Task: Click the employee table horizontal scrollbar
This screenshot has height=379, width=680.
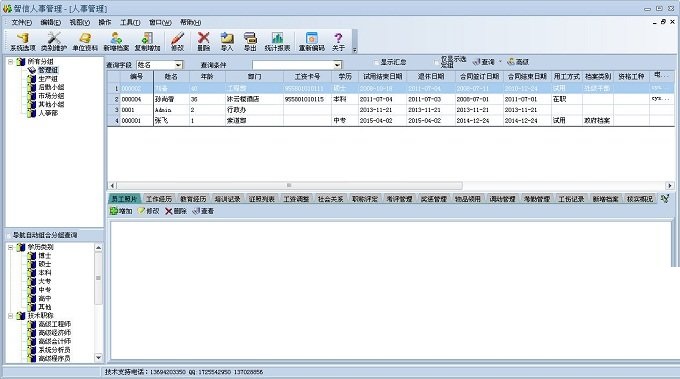Action: [389, 186]
